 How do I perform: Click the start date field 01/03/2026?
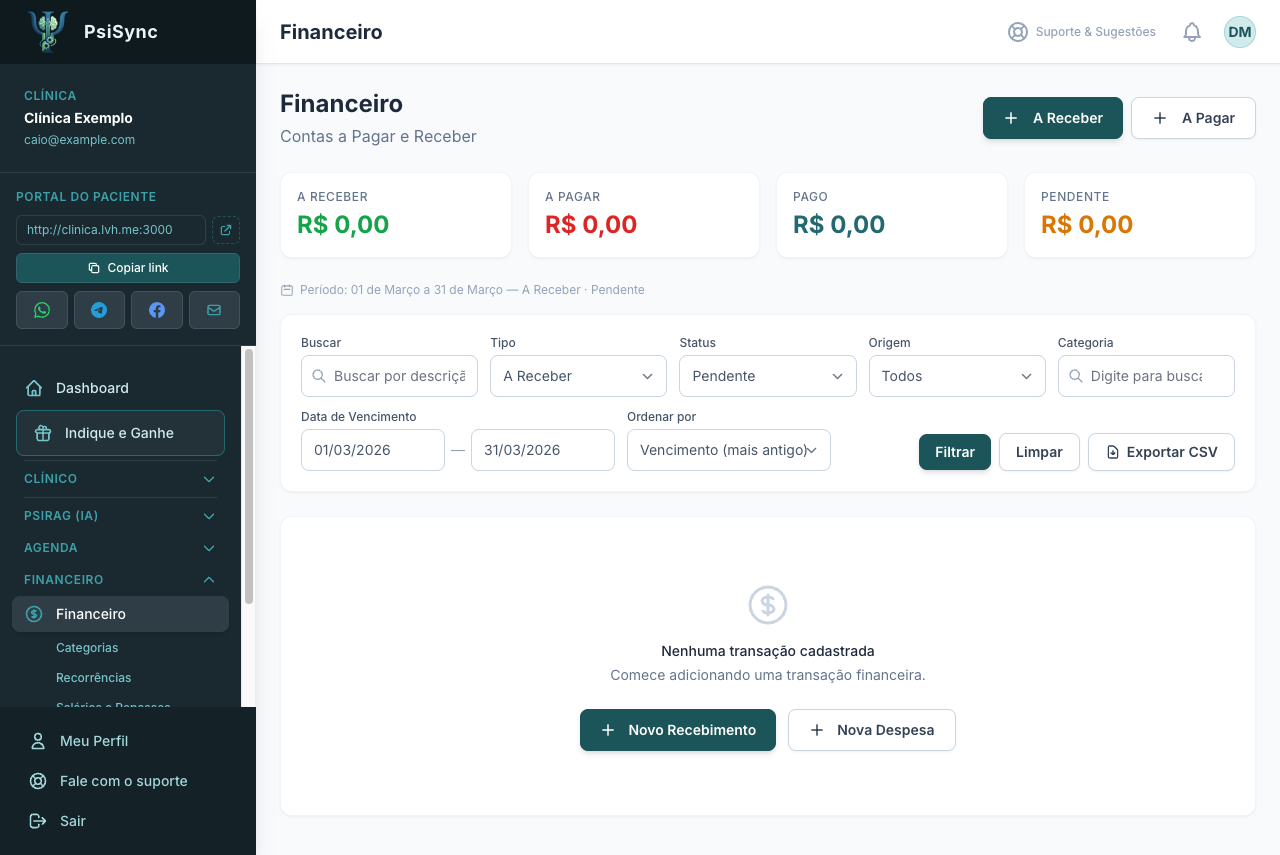(x=373, y=450)
